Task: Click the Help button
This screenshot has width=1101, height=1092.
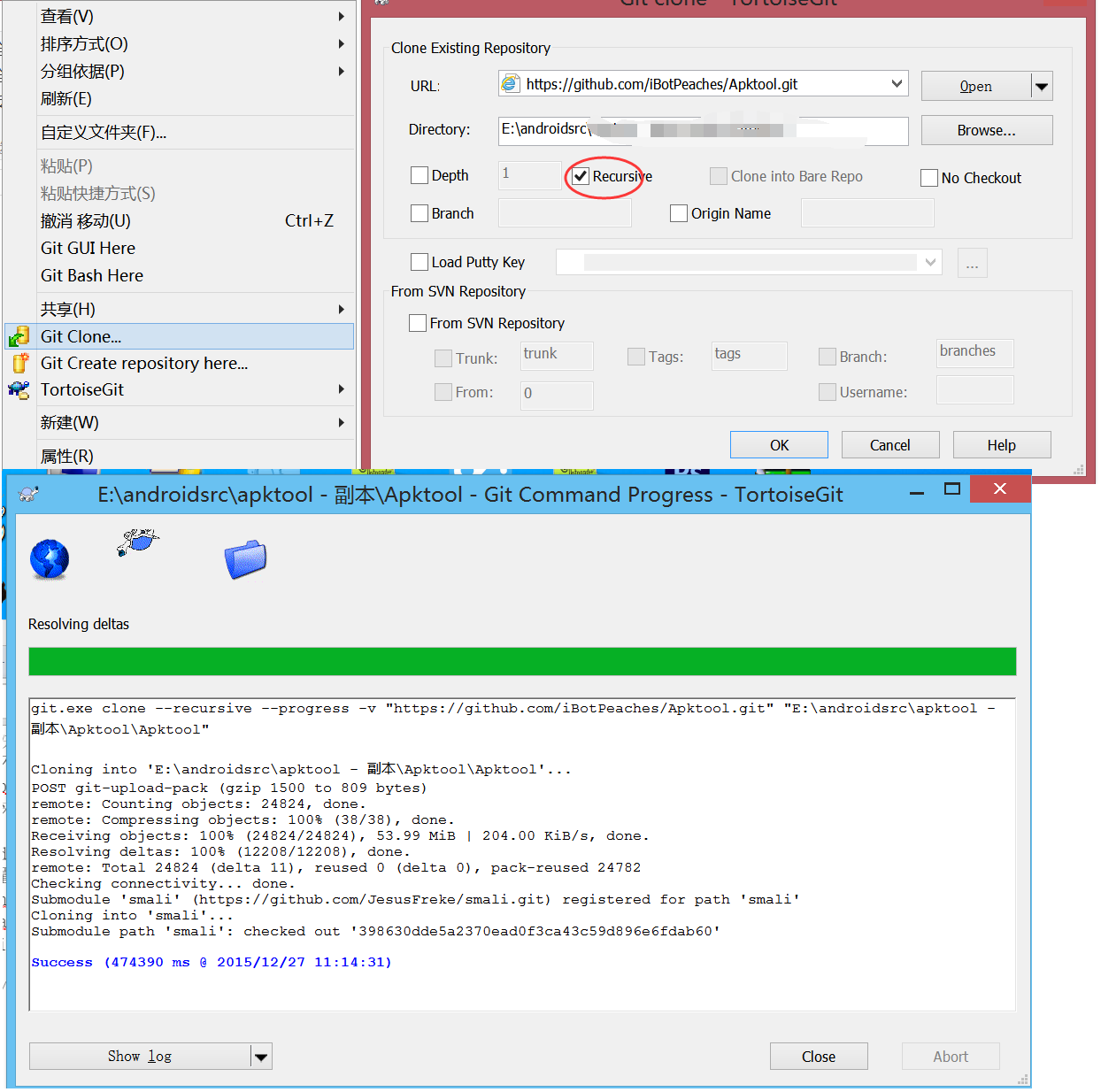Action: point(1001,445)
